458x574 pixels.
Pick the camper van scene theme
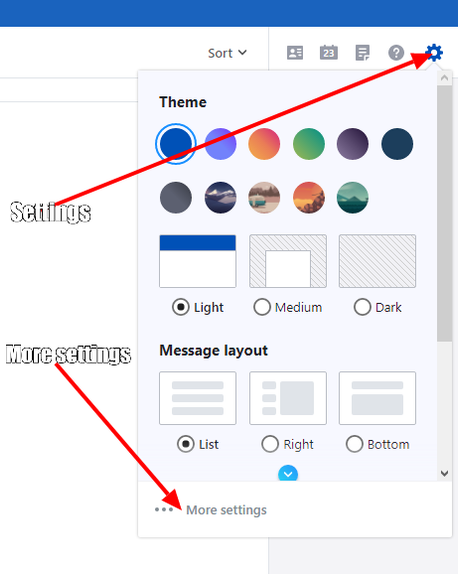pos(264,198)
